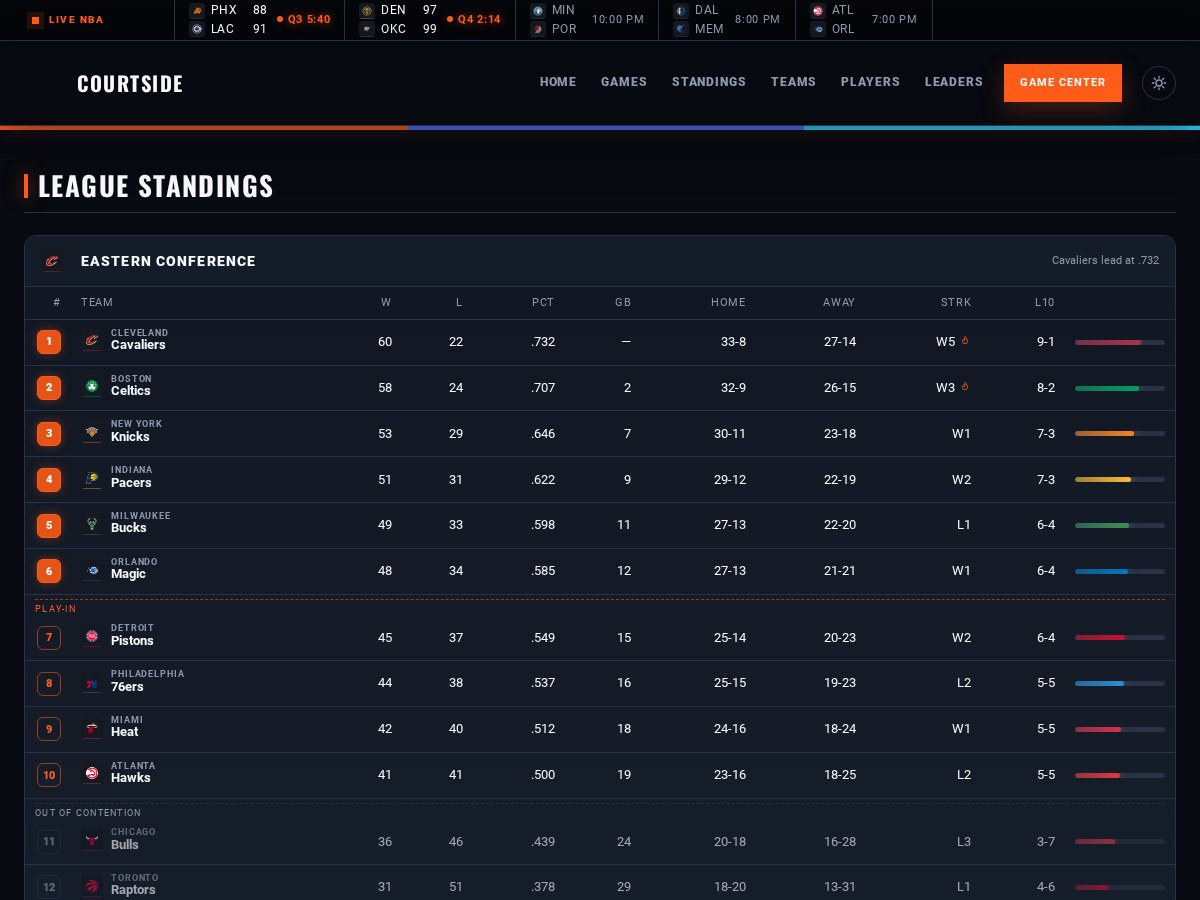Click the Celtics team logo
The height and width of the screenshot is (900, 1200).
pyautogui.click(x=92, y=387)
